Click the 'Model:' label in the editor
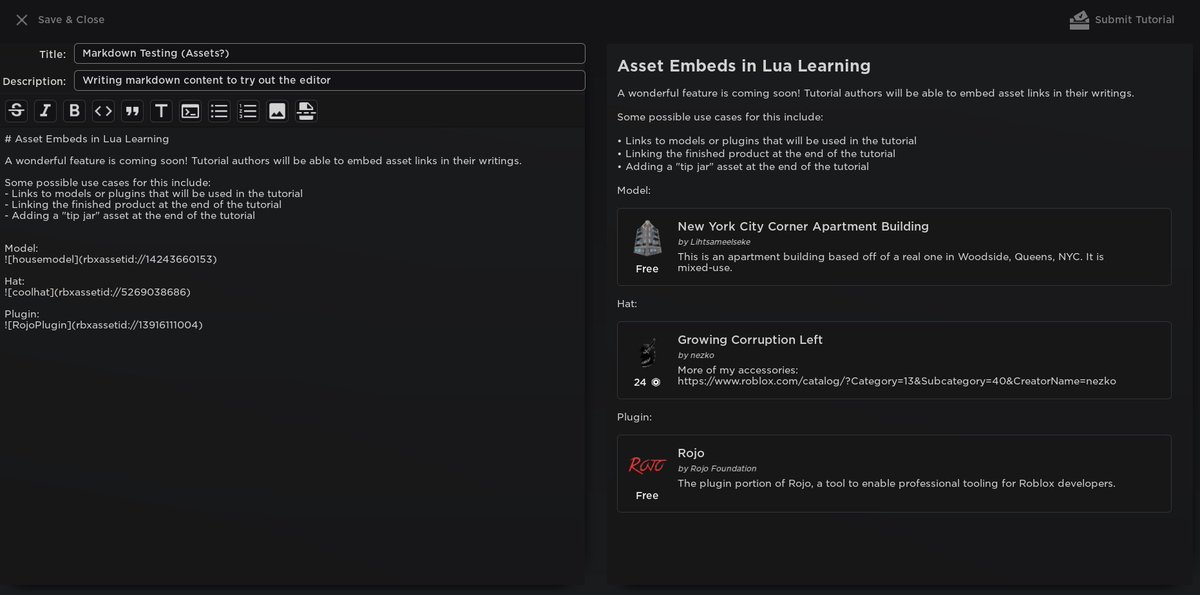The image size is (1200, 595). (x=21, y=248)
